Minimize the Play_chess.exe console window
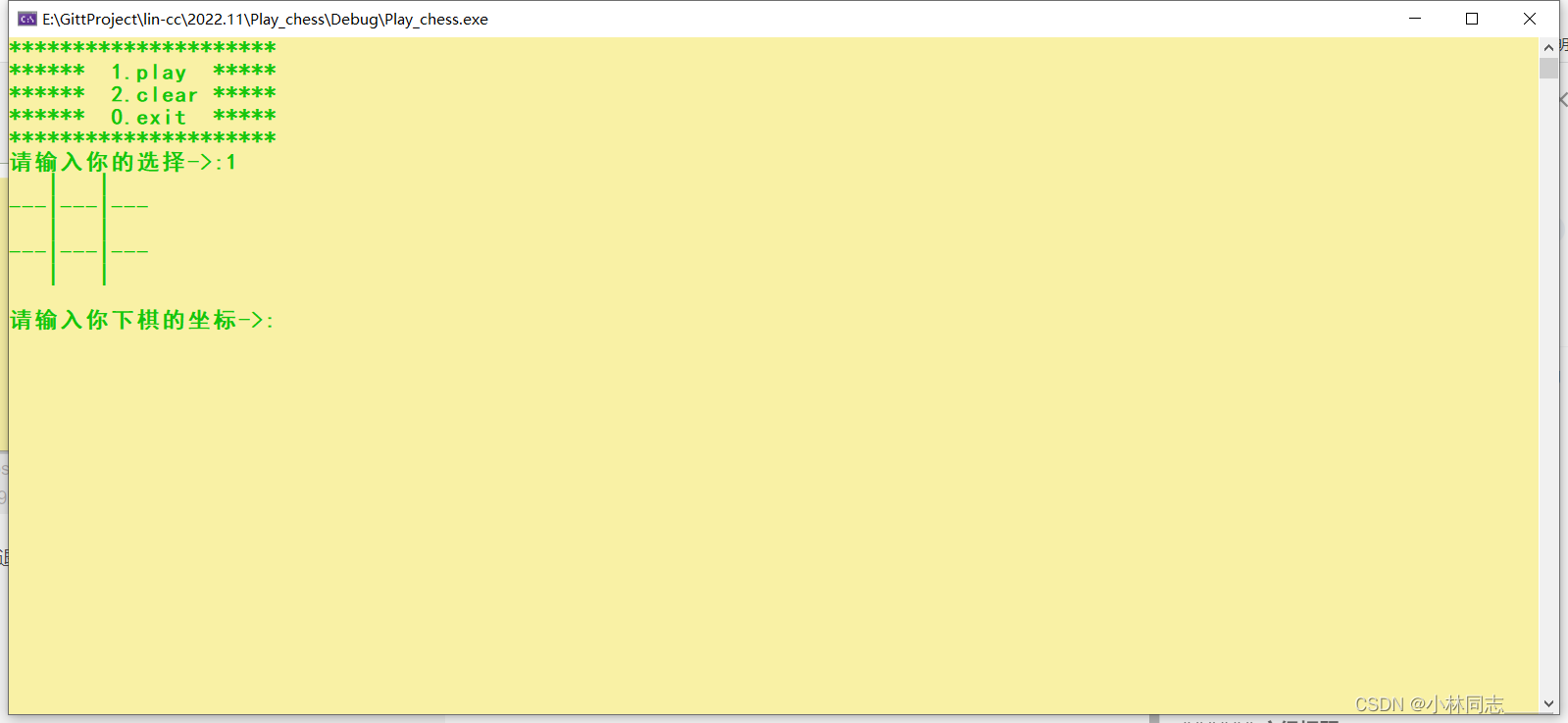Viewport: 1568px width, 723px height. (1415, 19)
